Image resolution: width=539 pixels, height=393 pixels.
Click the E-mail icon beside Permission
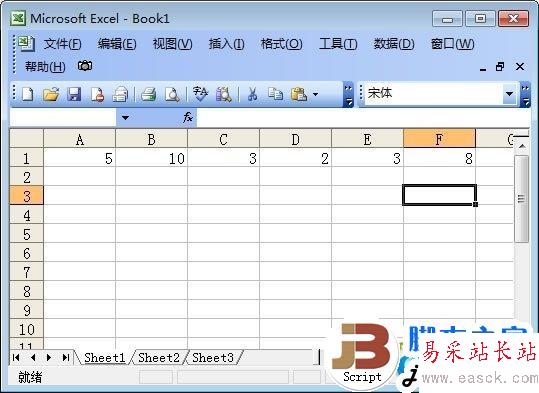pos(120,94)
